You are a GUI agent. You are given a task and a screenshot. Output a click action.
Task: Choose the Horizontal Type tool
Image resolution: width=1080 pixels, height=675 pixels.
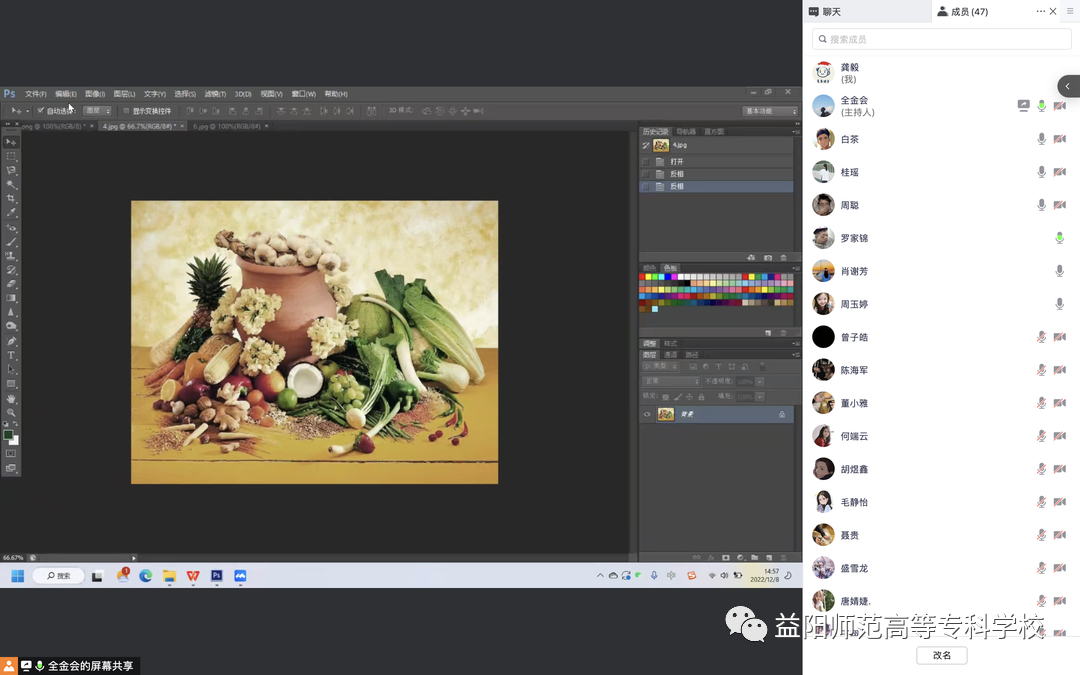pos(11,355)
